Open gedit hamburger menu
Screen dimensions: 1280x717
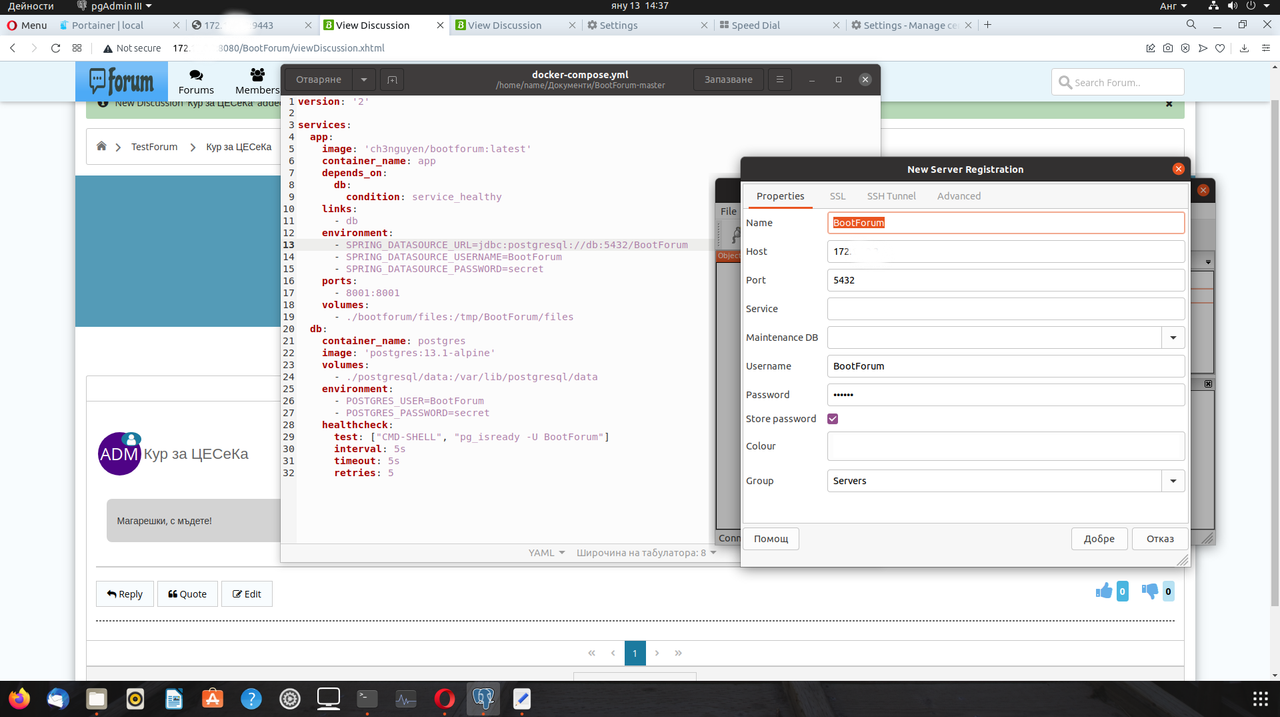[x=780, y=80]
